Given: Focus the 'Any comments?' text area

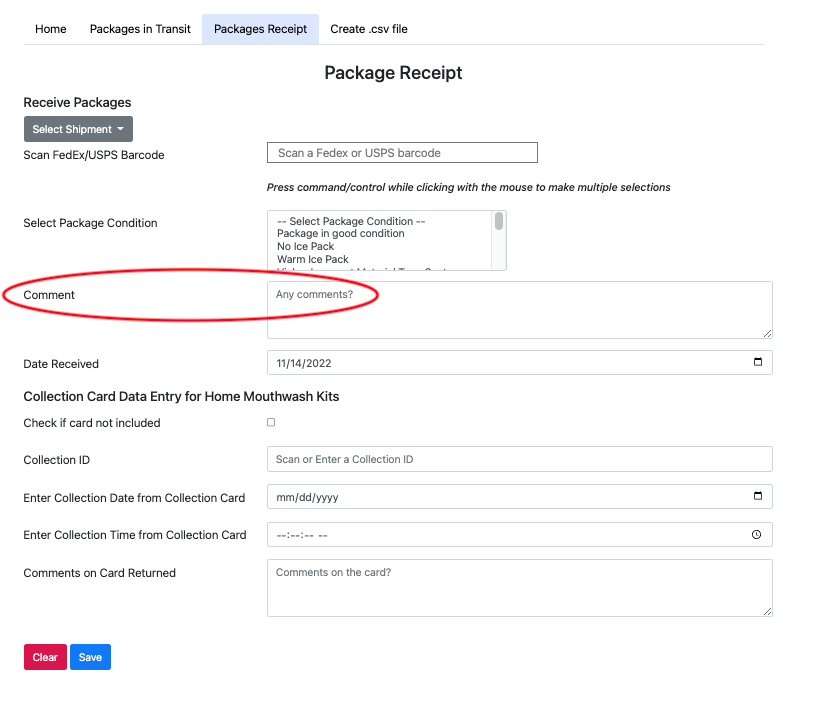Looking at the screenshot, I should tap(519, 310).
